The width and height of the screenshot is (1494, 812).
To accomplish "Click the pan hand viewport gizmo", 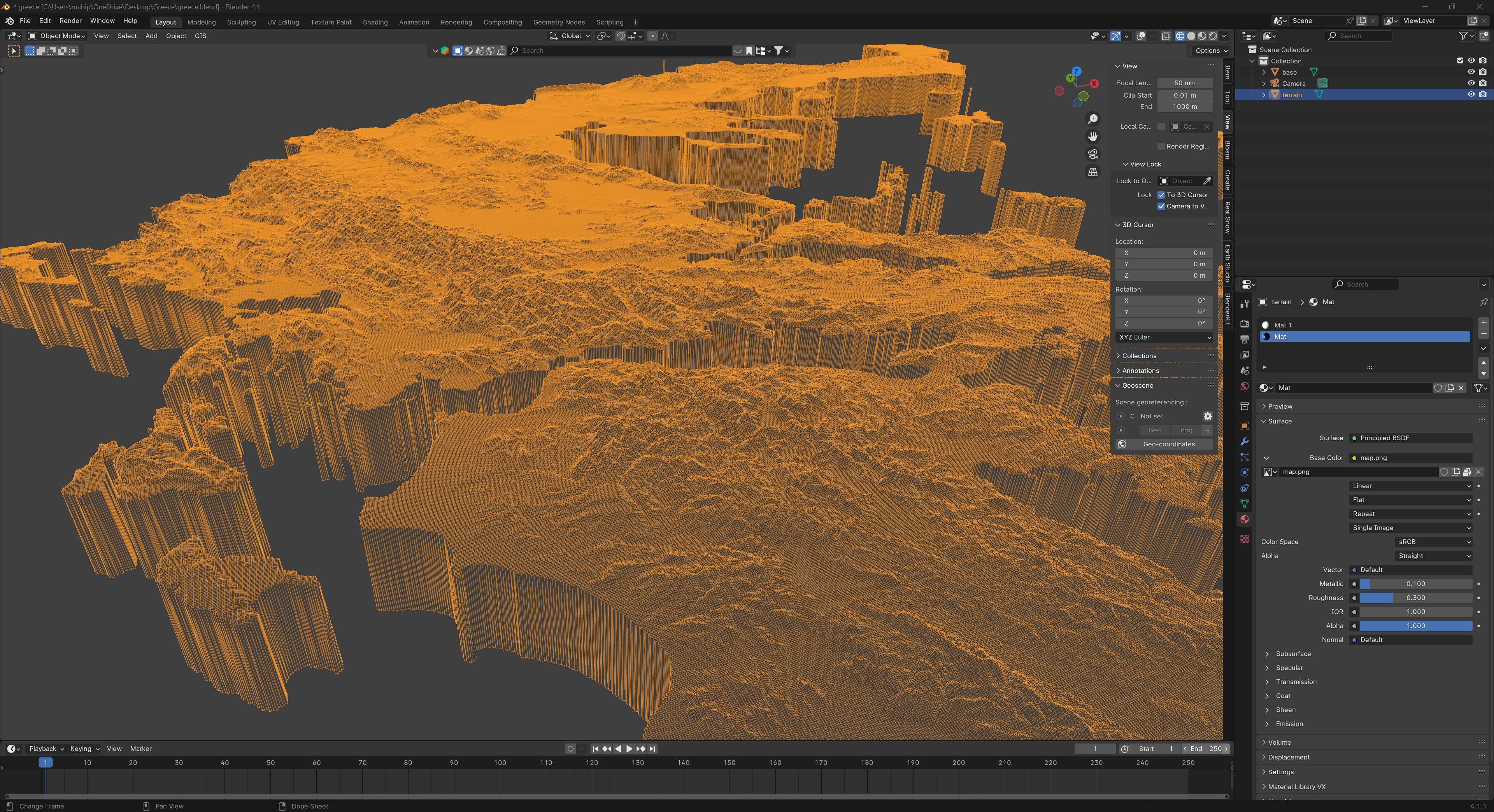I will pyautogui.click(x=1092, y=137).
